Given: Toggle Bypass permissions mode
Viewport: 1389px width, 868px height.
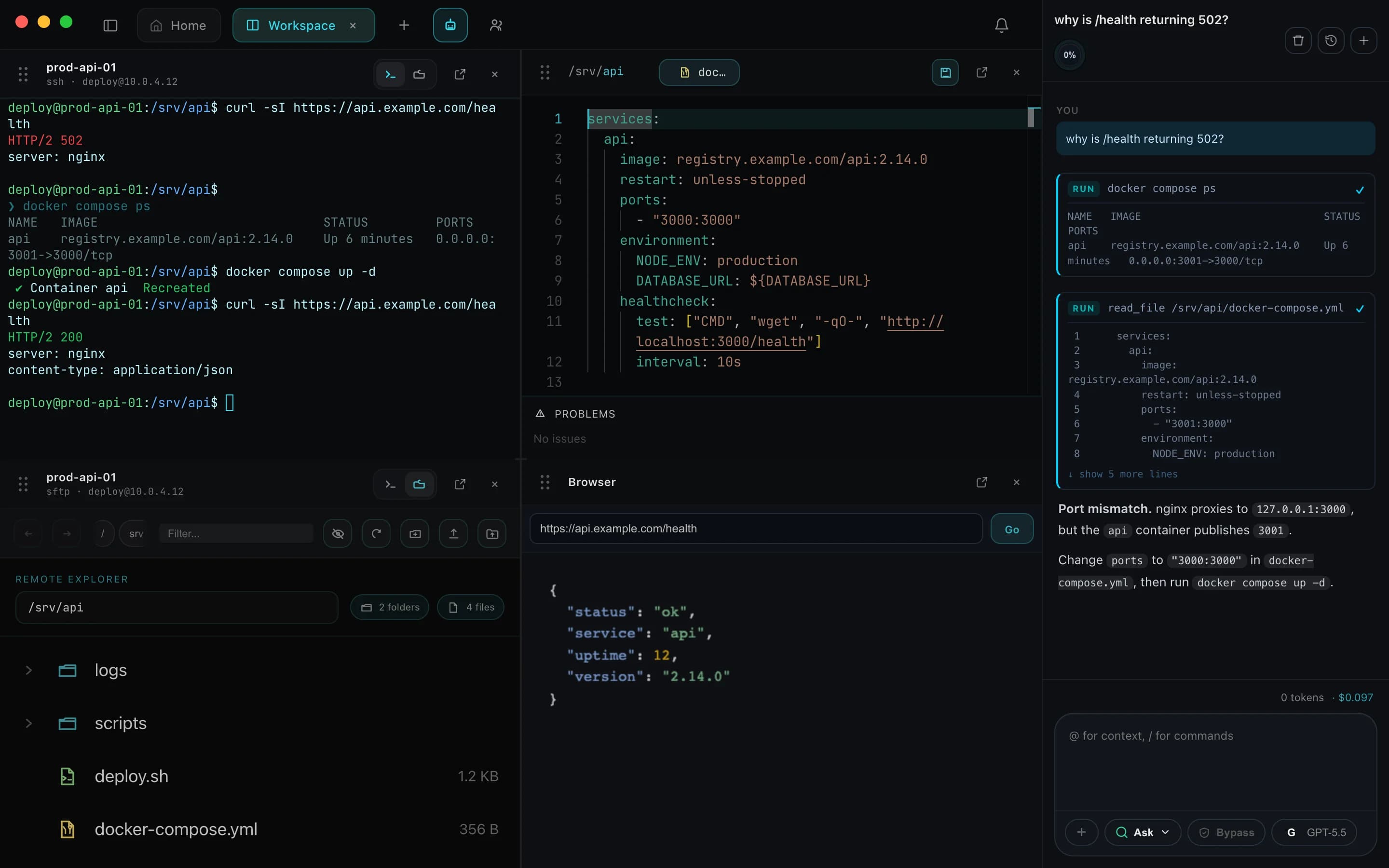Looking at the screenshot, I should coord(1226,832).
